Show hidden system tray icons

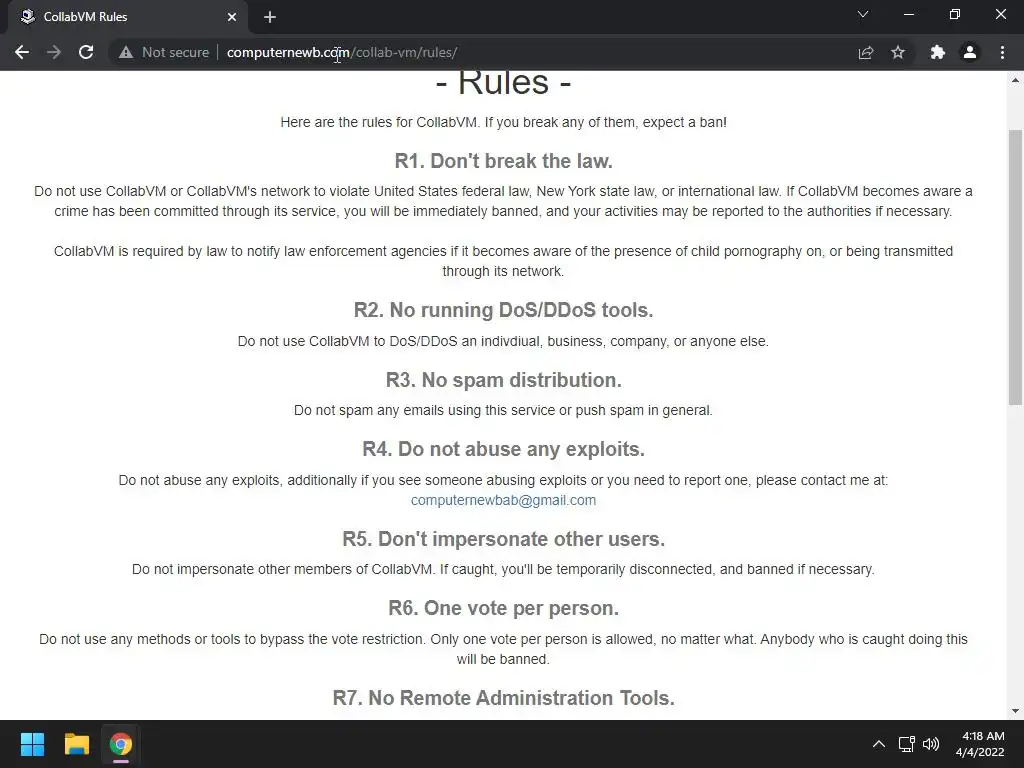coord(879,744)
